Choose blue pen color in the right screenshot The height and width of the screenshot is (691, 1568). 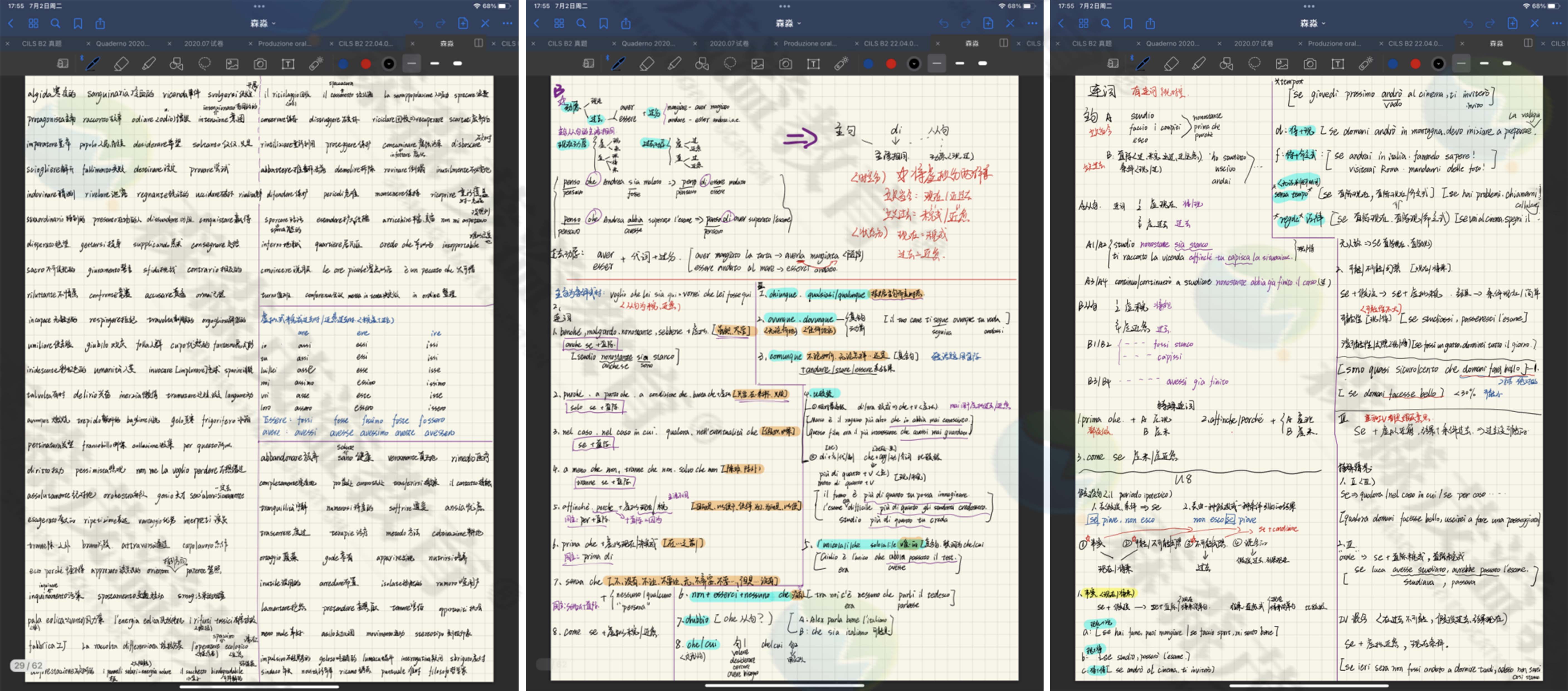[1393, 63]
